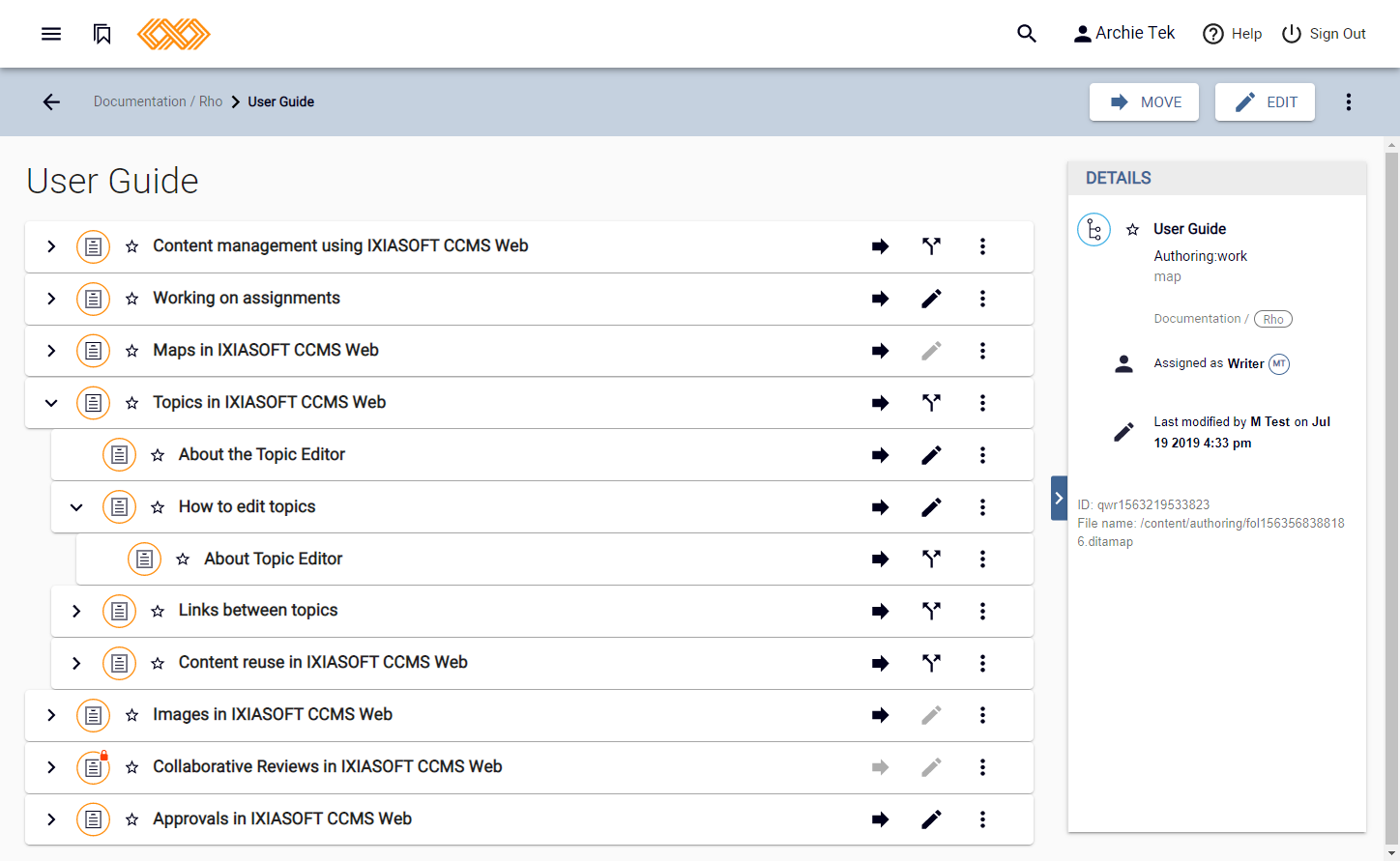Fork icon for Content reuse row
The height and width of the screenshot is (861, 1400).
tap(931, 663)
